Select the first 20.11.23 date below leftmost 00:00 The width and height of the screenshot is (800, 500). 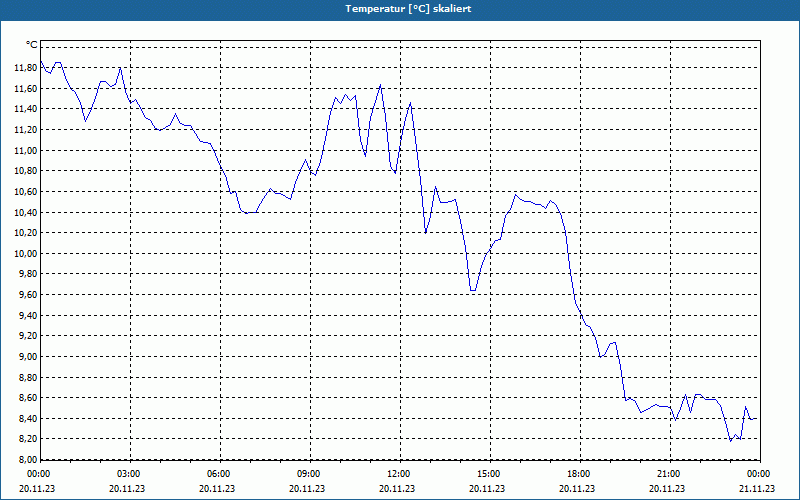[x=37, y=488]
